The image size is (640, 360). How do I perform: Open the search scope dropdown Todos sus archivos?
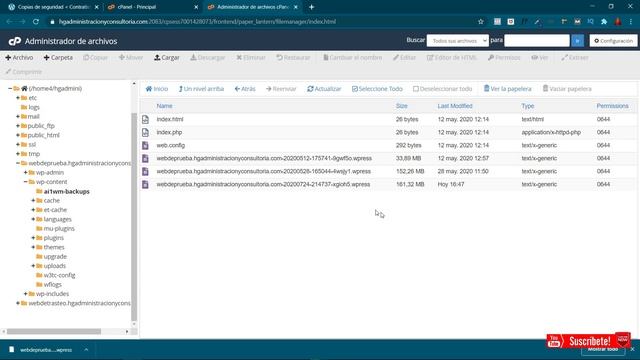tap(458, 41)
